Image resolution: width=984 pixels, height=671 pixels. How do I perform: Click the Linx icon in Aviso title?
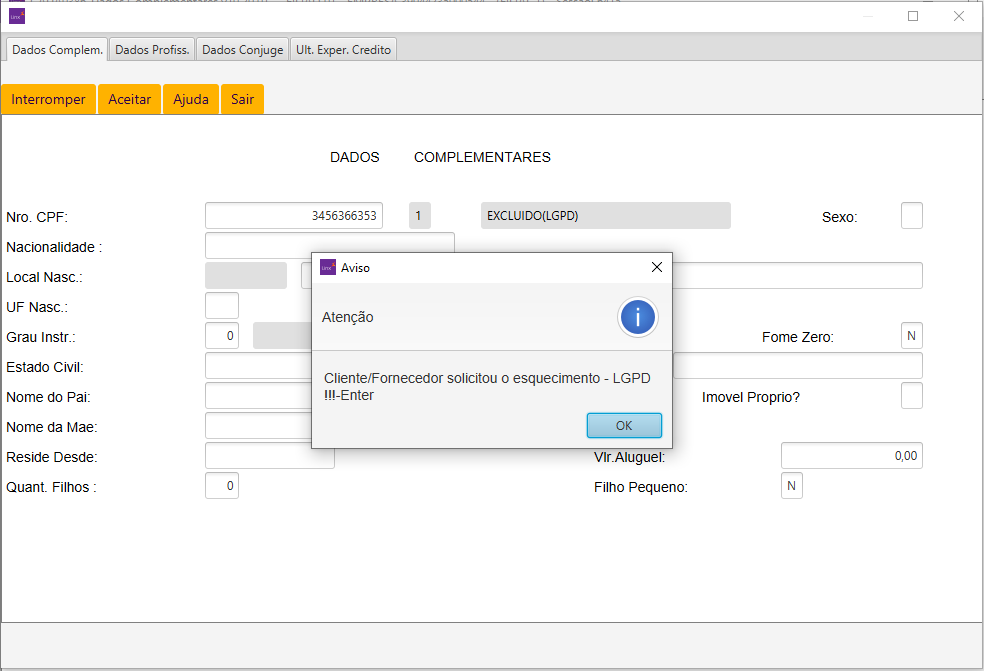pos(328,267)
